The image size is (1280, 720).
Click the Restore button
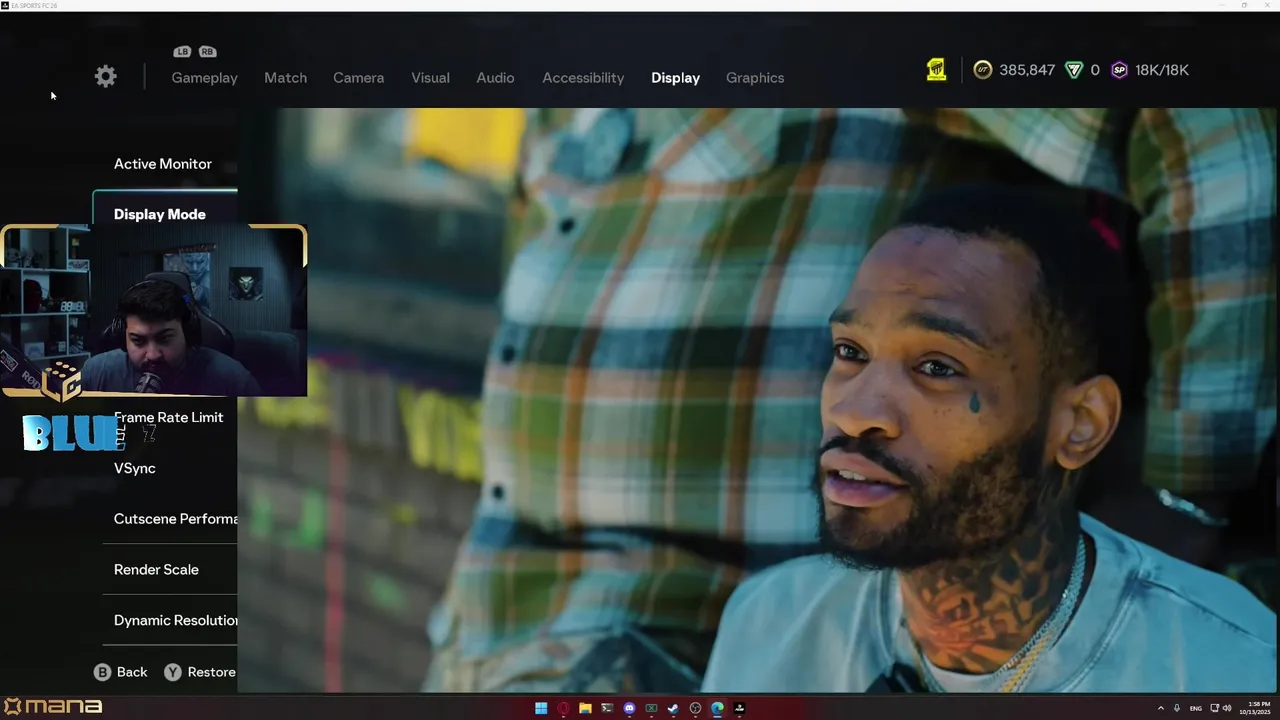(x=200, y=672)
